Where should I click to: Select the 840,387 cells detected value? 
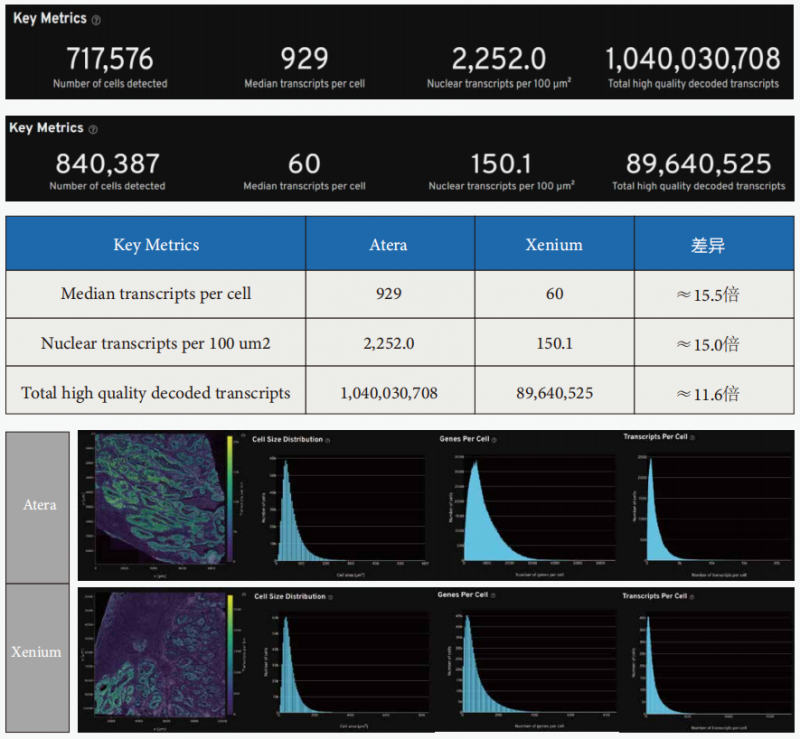(108, 164)
